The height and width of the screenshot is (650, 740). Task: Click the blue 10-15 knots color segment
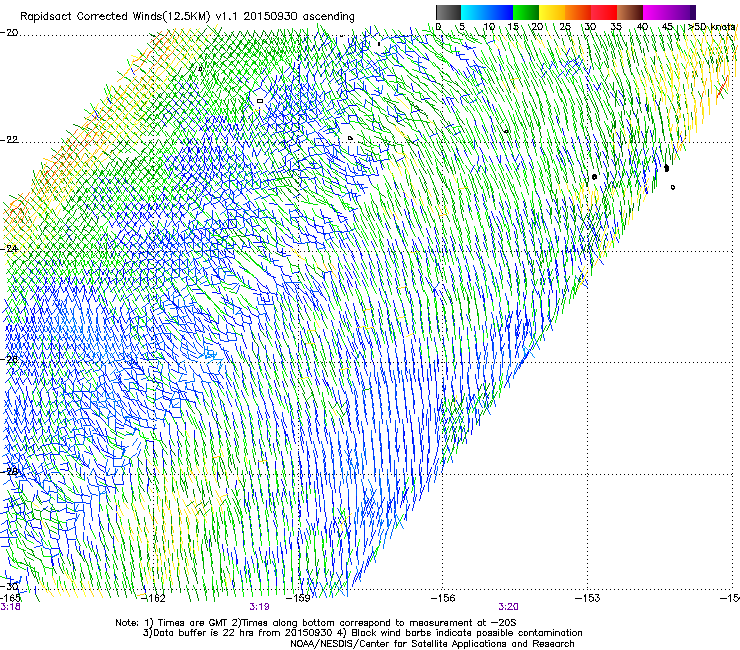coord(500,12)
